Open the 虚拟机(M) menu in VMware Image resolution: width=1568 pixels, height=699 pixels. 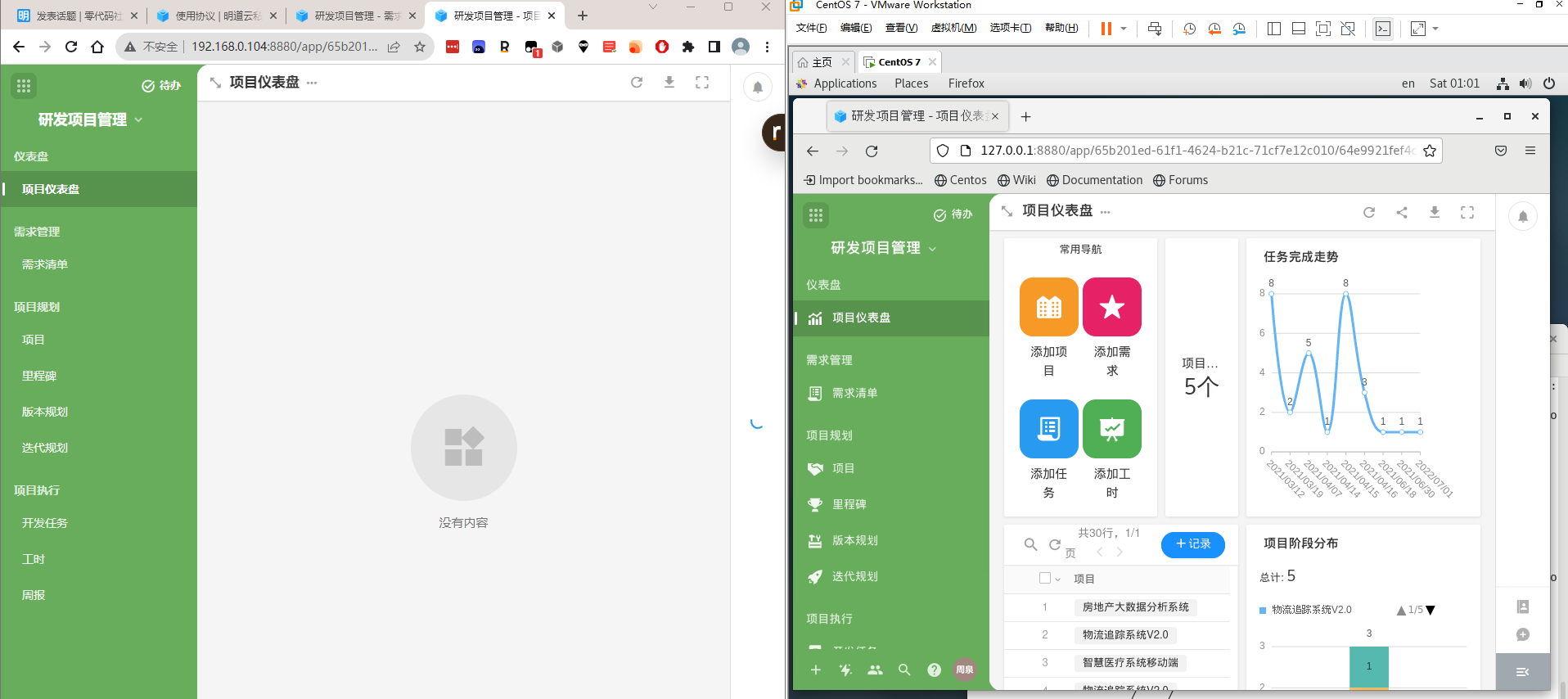coord(953,28)
